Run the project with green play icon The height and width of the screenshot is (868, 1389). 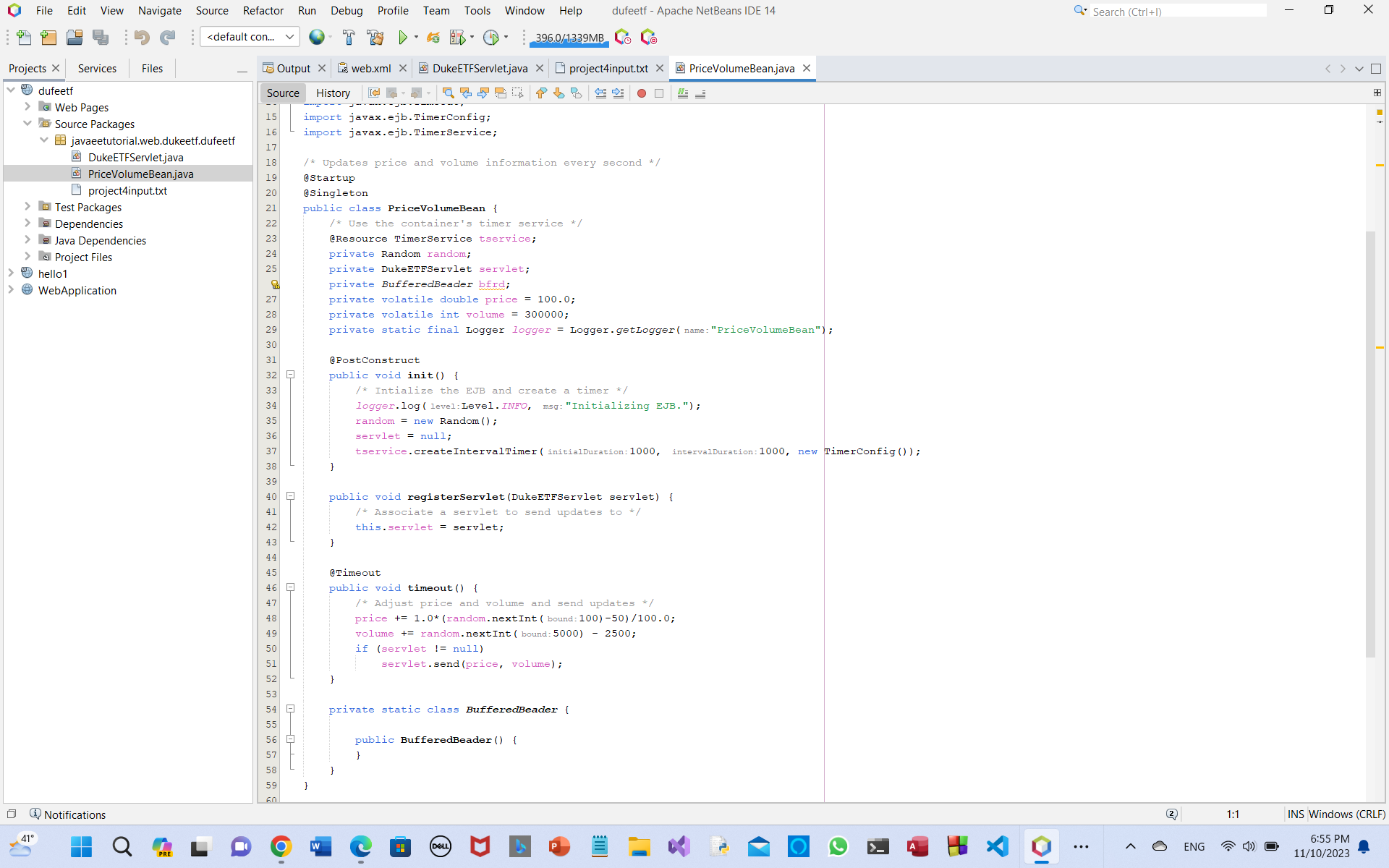[x=403, y=38]
